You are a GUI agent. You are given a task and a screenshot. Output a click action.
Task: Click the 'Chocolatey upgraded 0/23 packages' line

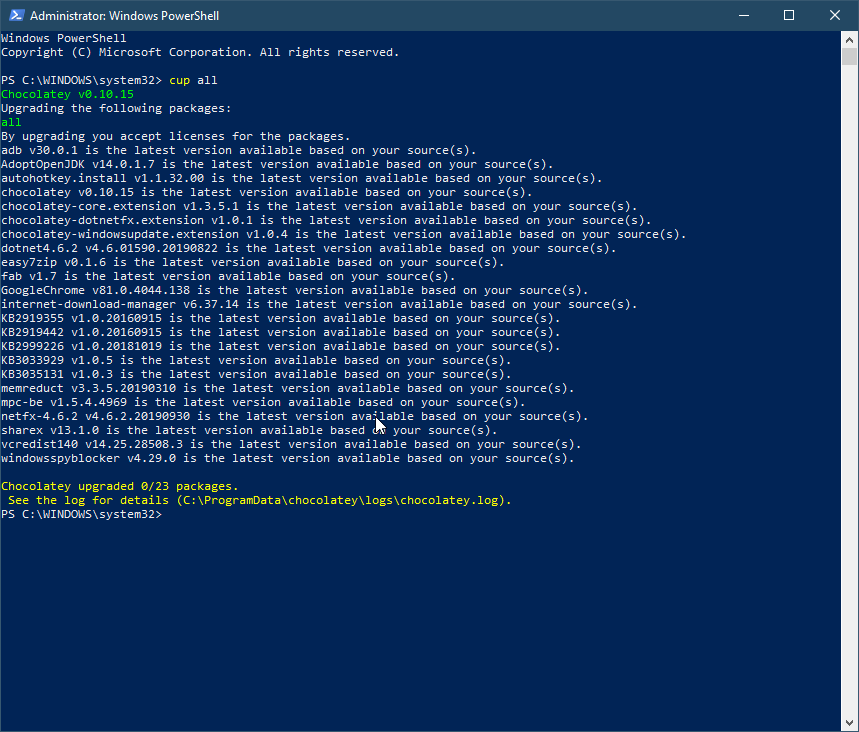(x=119, y=486)
